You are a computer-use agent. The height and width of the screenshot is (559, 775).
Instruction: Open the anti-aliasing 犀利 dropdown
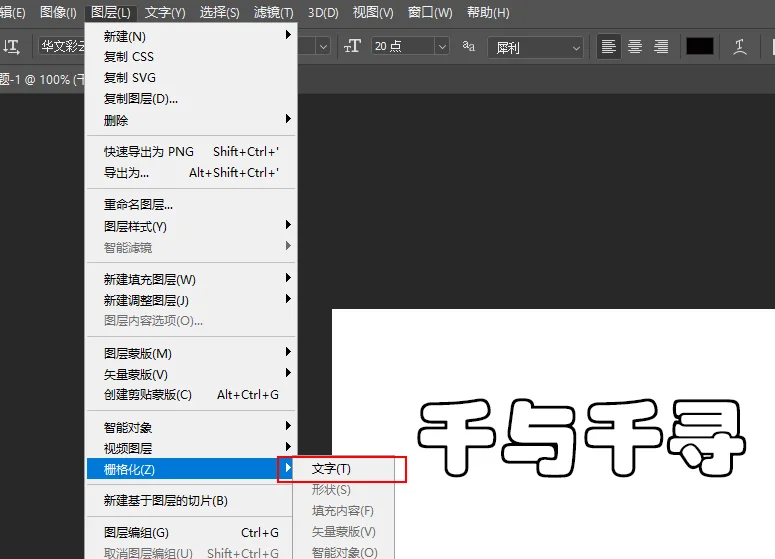click(535, 47)
